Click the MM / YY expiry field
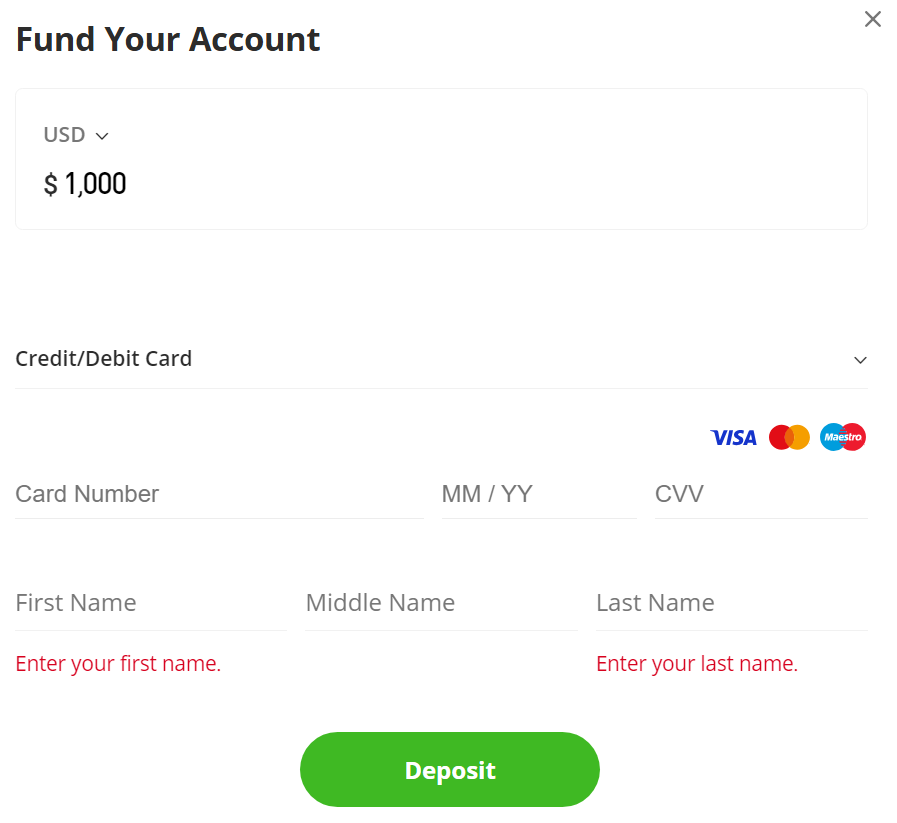Screen dimensions: 897x823 (538, 494)
